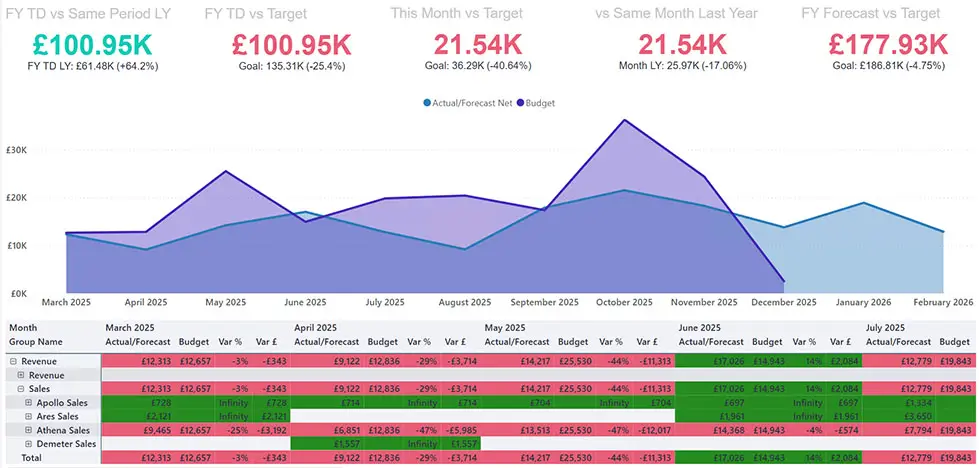Expand the nested Revenue sub-group

click(x=19, y=374)
